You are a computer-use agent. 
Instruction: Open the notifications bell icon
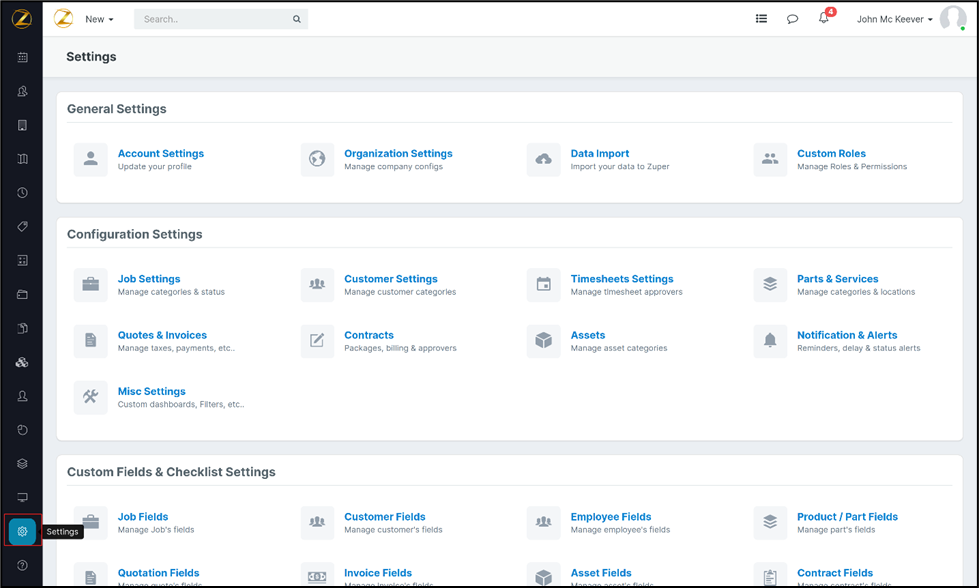pyautogui.click(x=823, y=19)
